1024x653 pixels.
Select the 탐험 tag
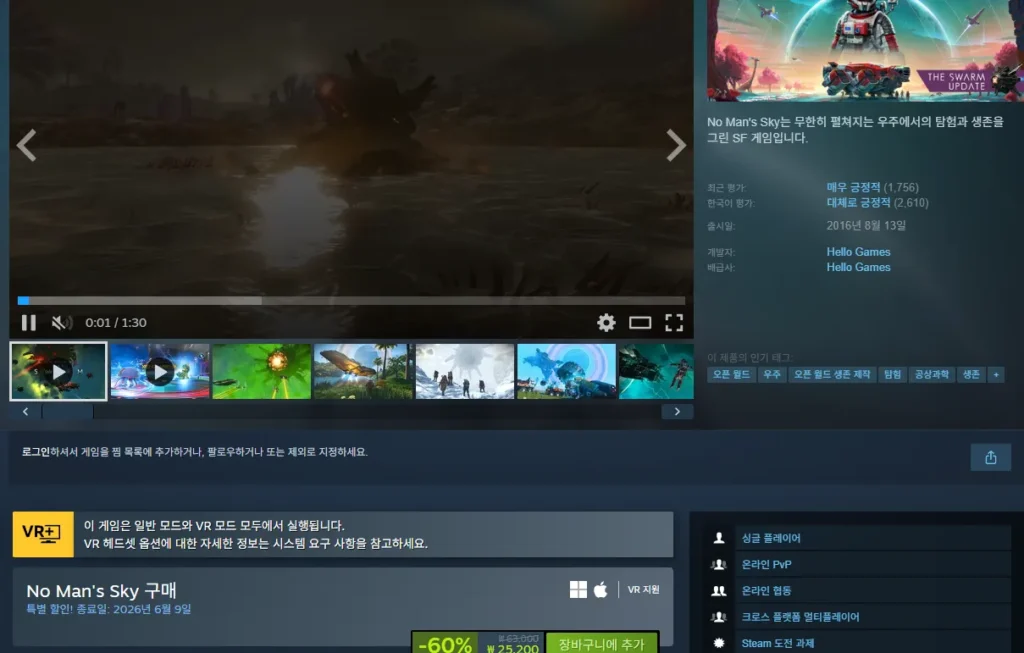[x=892, y=375]
